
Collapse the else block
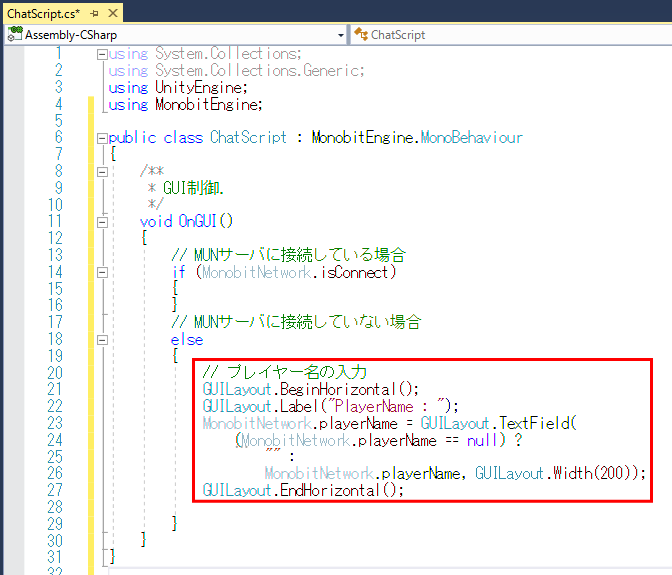click(102, 340)
